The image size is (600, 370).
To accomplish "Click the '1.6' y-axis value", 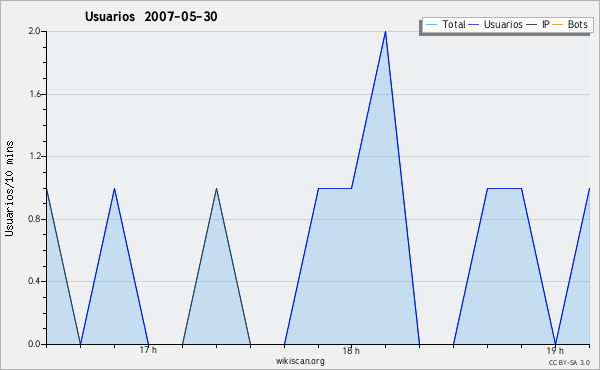I will [35, 94].
